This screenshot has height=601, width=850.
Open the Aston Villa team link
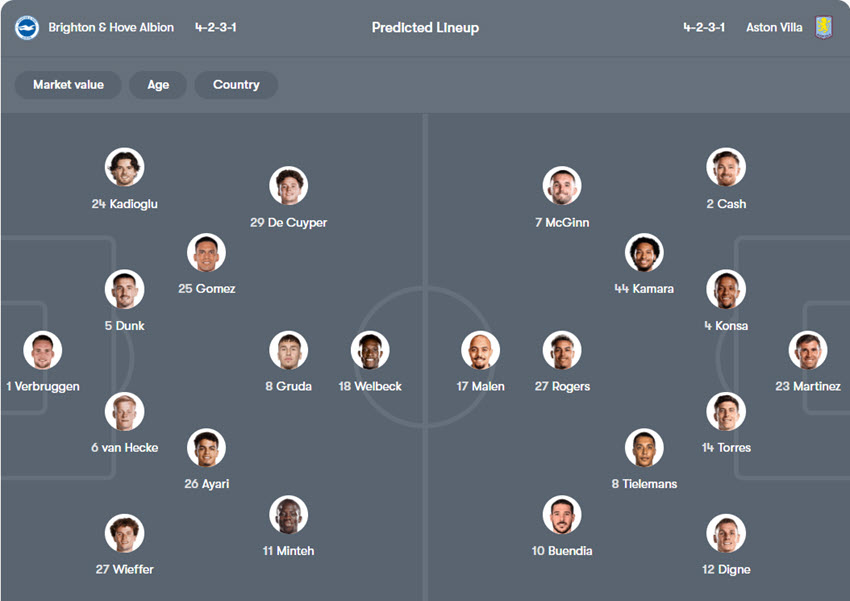[x=773, y=28]
